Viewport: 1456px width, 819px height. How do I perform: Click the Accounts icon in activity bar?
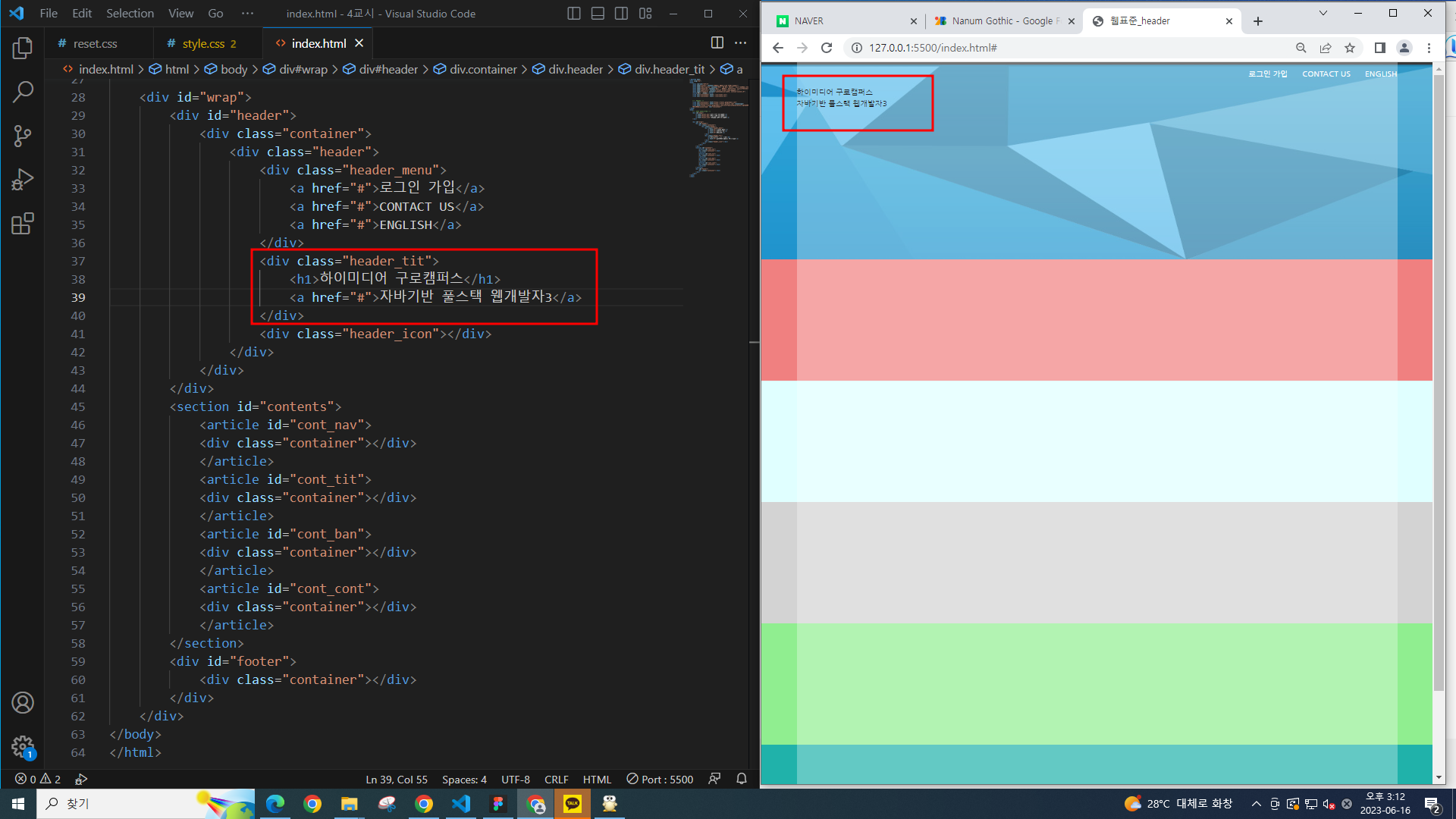23,703
